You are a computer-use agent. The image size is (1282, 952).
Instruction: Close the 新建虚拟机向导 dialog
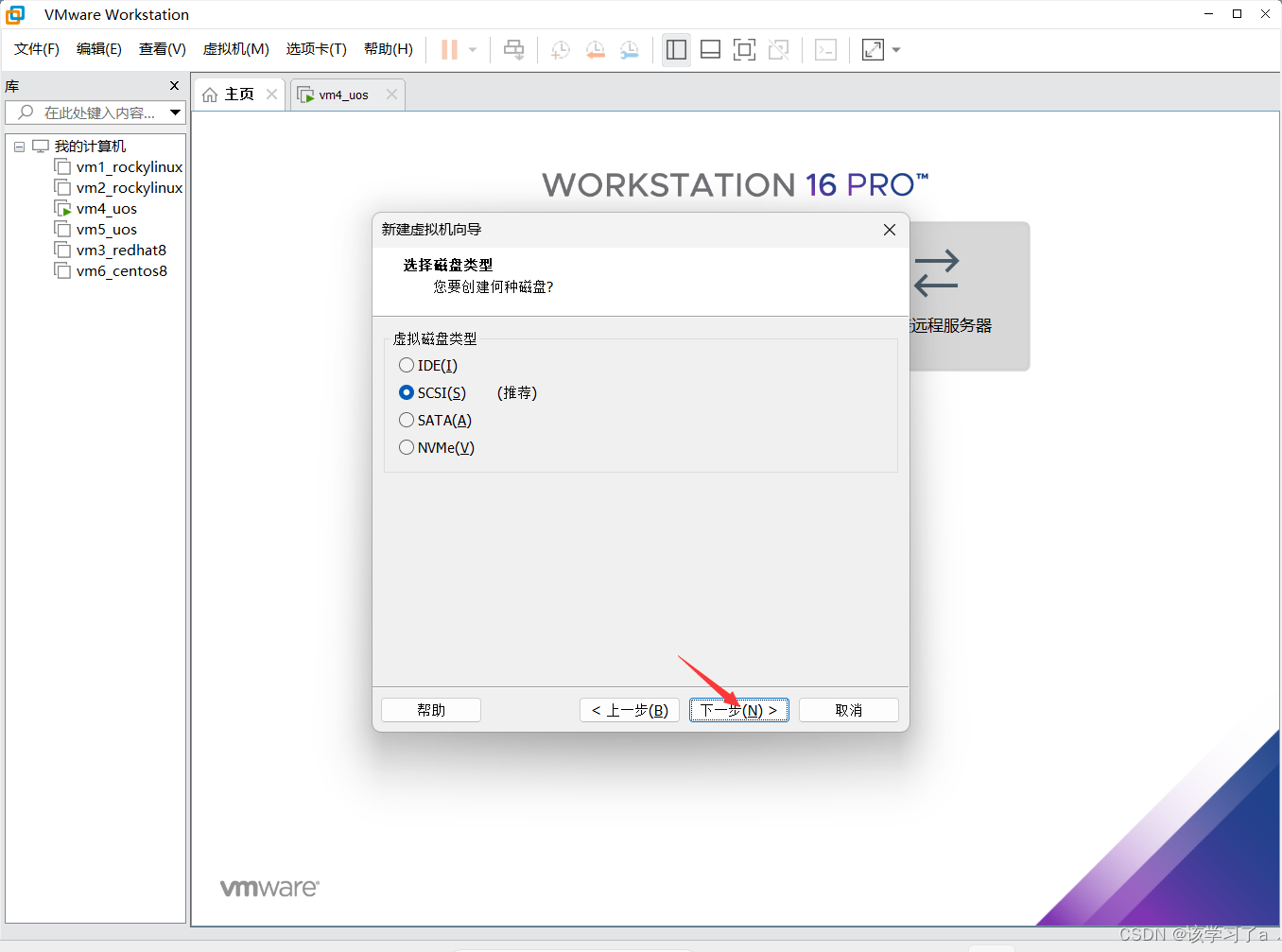point(890,230)
